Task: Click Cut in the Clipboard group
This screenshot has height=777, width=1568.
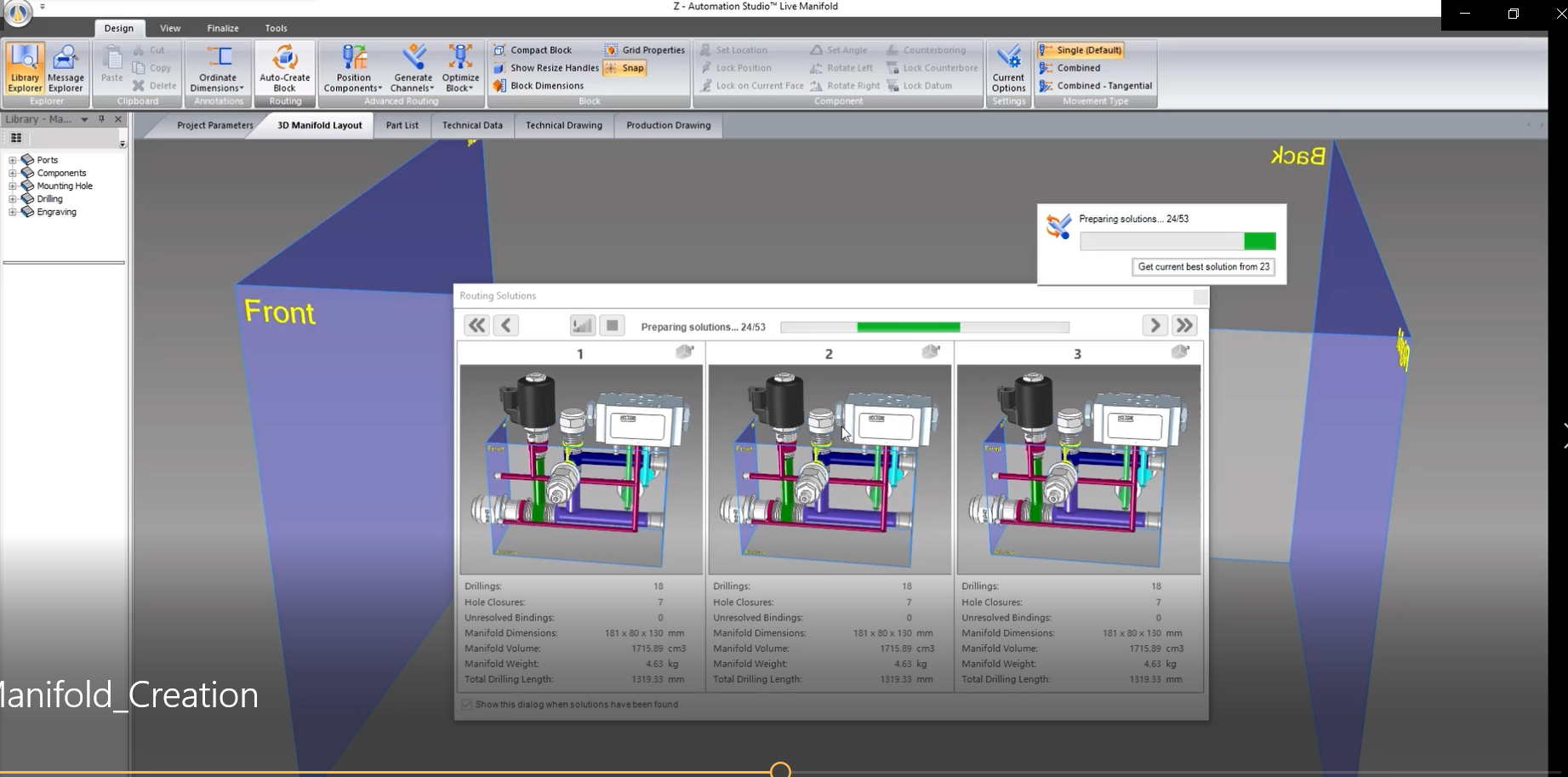Action: tap(150, 50)
